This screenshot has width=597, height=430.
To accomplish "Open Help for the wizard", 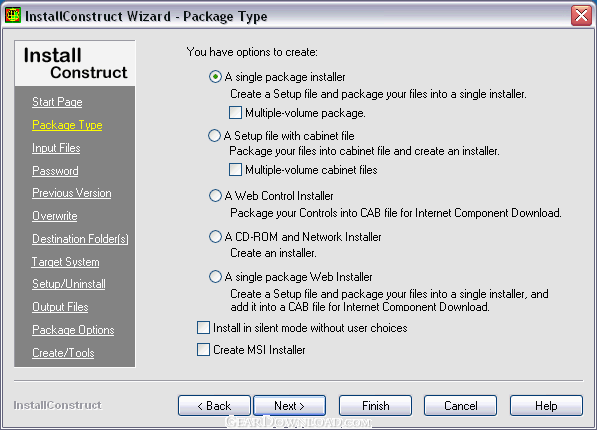I will pos(546,406).
